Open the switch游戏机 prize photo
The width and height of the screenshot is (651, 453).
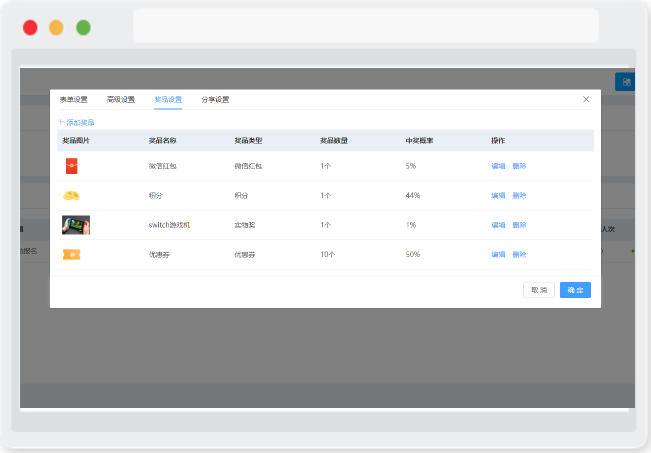pyautogui.click(x=76, y=225)
